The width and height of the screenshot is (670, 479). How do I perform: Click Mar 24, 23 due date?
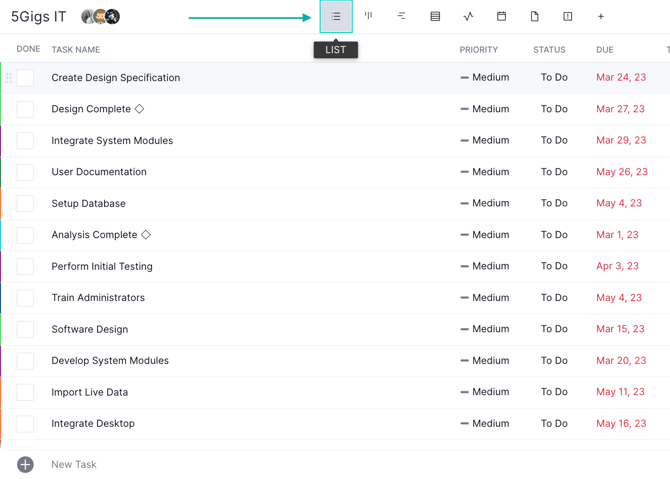pos(621,77)
